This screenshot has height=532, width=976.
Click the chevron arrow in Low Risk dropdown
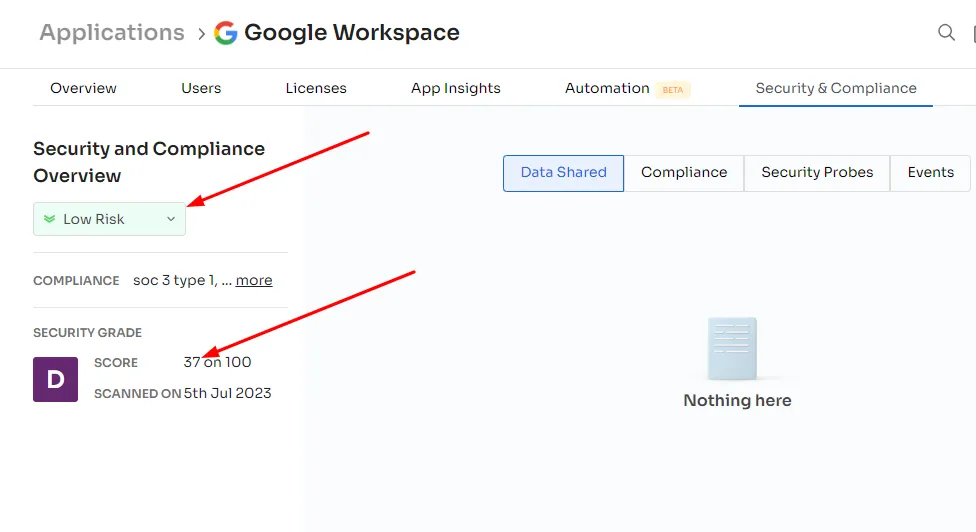[171, 219]
